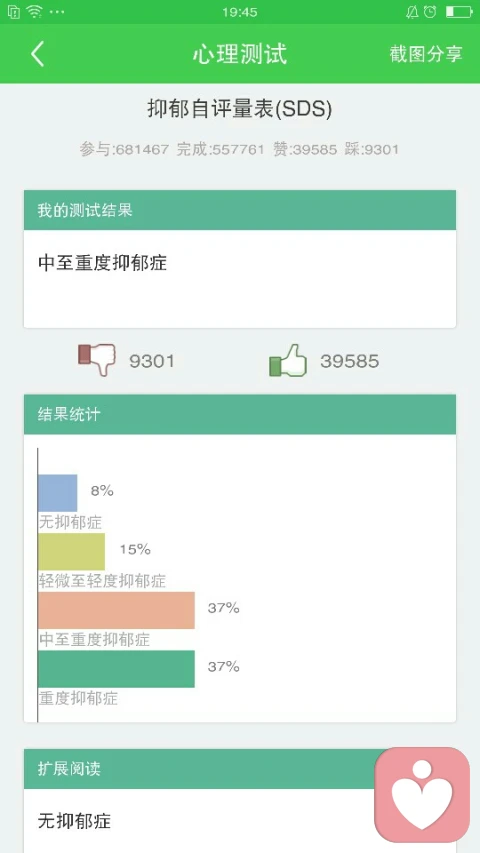Tap the 中至重度抑郁症 result text
Viewport: 480px width, 853px height.
tap(102, 263)
